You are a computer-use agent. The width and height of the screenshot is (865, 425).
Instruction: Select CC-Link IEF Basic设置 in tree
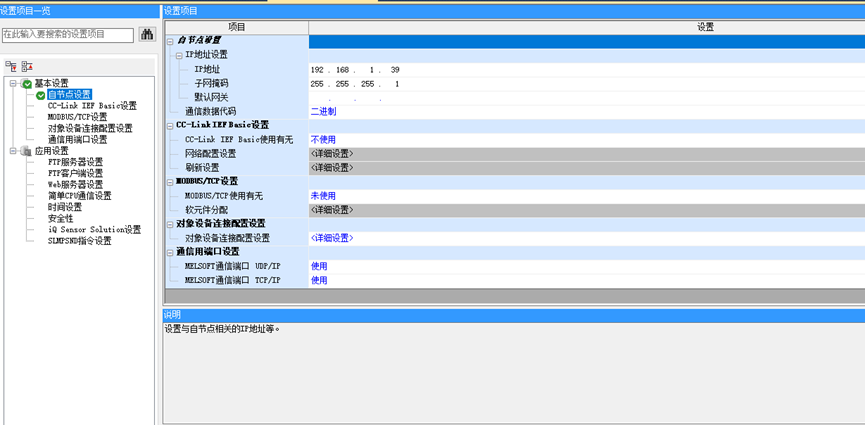(92, 106)
